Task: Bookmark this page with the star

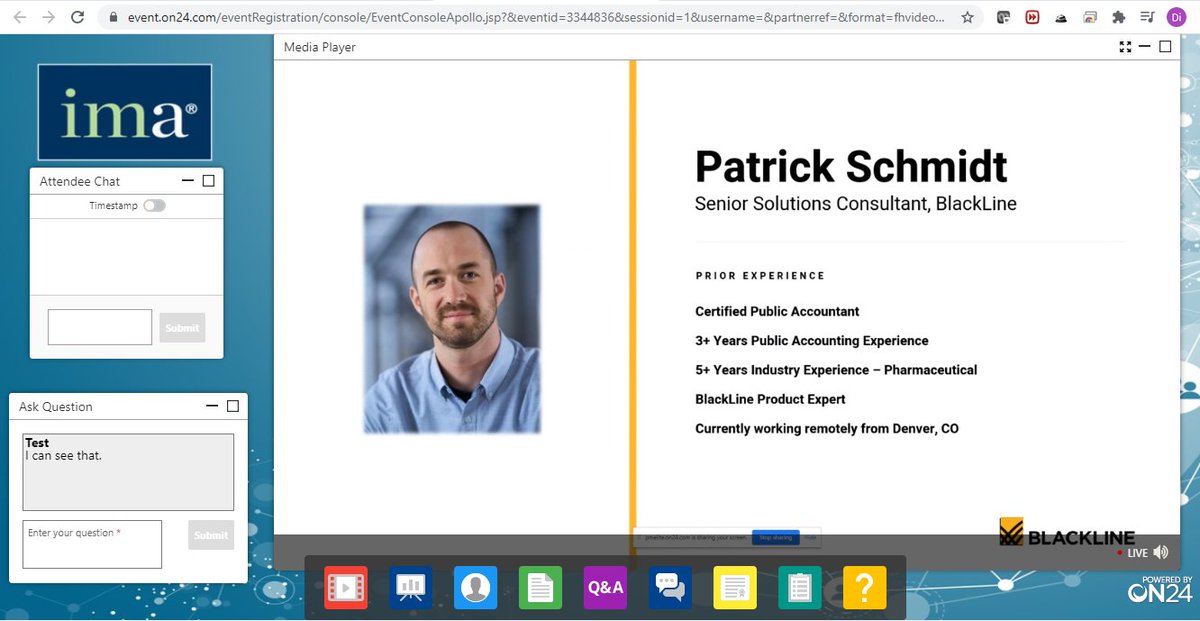Action: 967,17
